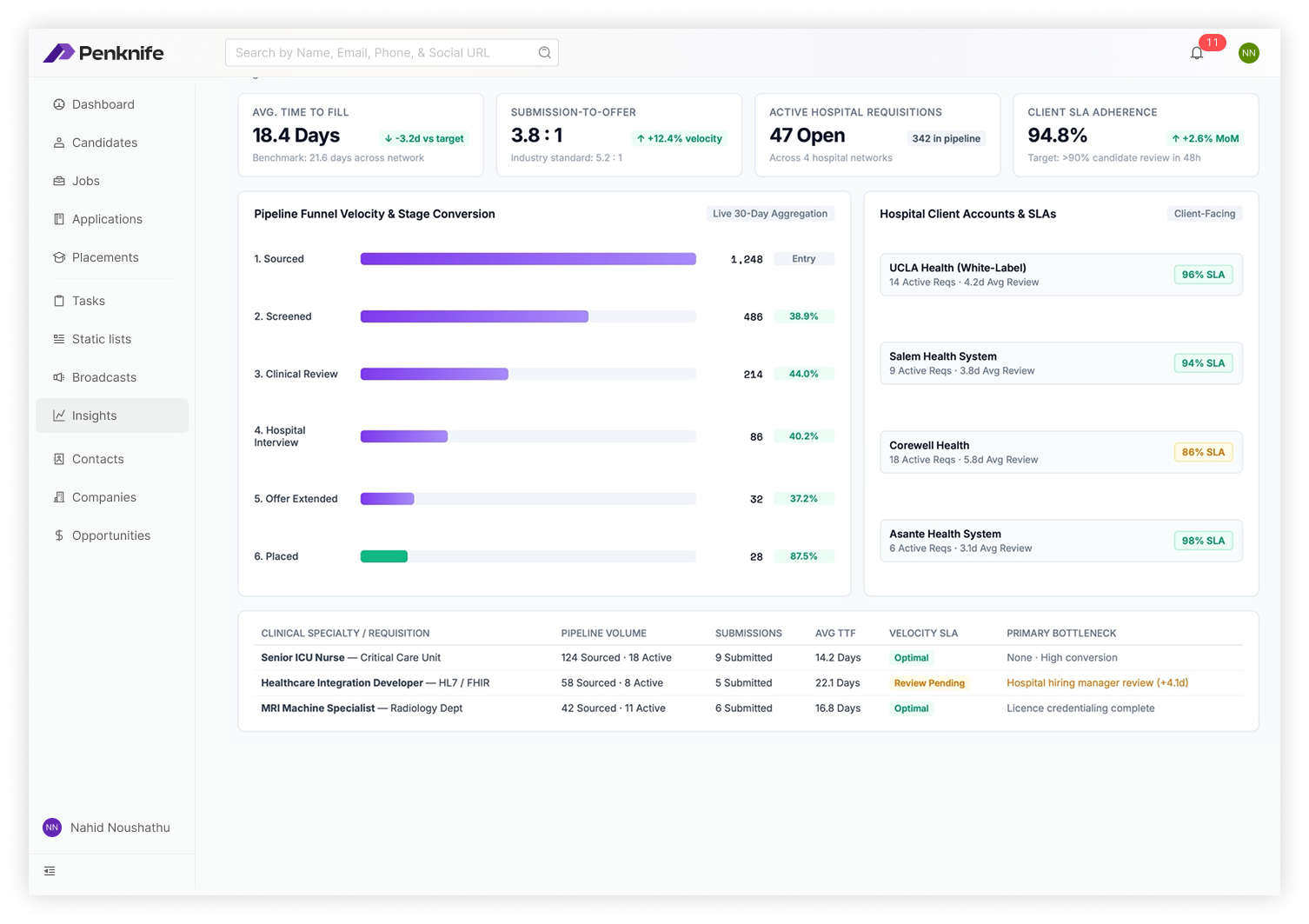The height and width of the screenshot is (924, 1309).
Task: Click Live 30-Day Aggregation tag
Action: click(x=770, y=214)
